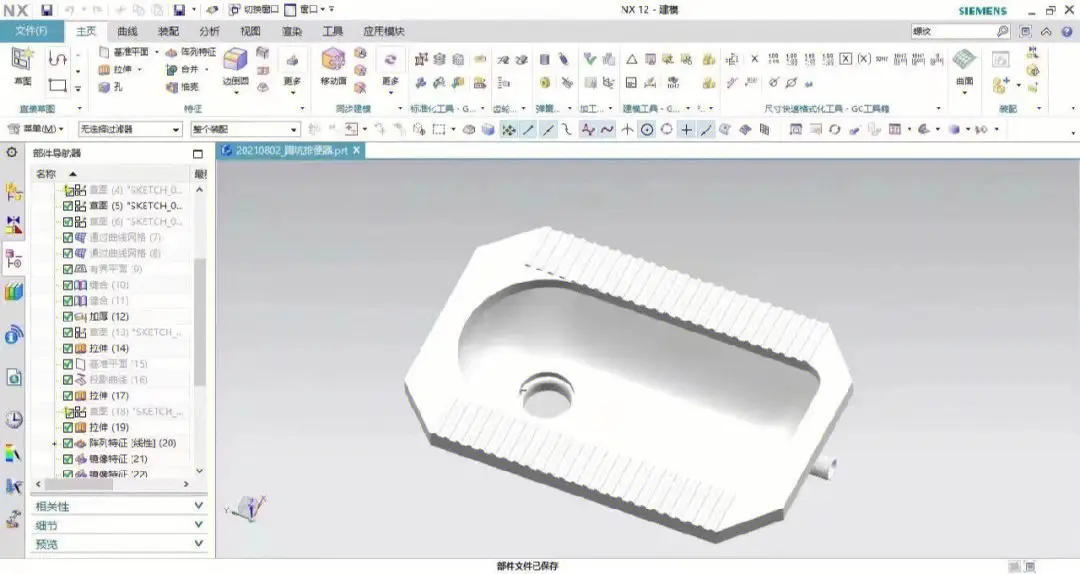Click the circle center snap point icon

point(647,130)
